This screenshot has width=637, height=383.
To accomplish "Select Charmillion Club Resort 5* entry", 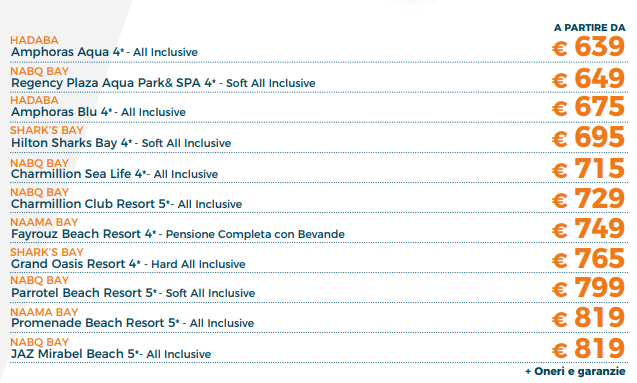I will [x=126, y=203].
